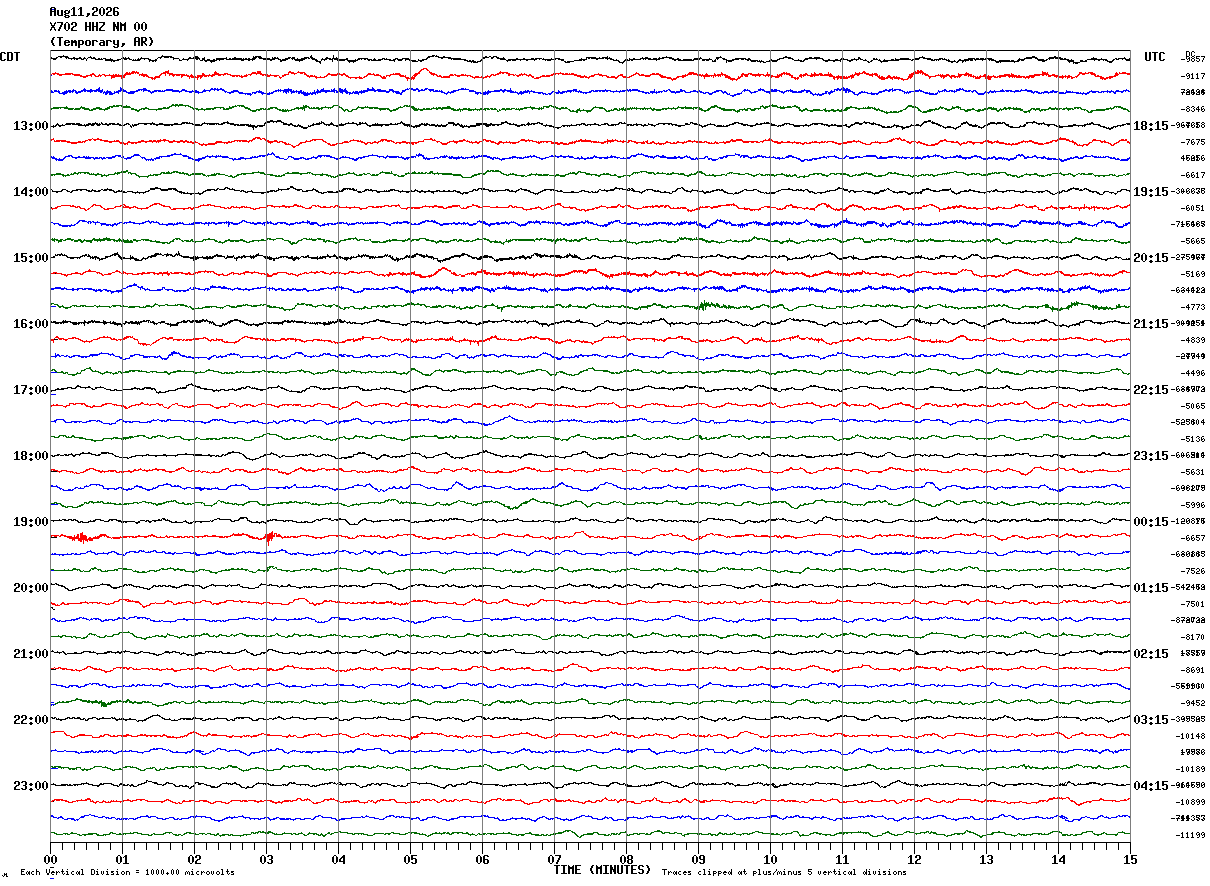Click the 04:15 UTC time label
This screenshot has width=1210, height=886.
(1150, 786)
